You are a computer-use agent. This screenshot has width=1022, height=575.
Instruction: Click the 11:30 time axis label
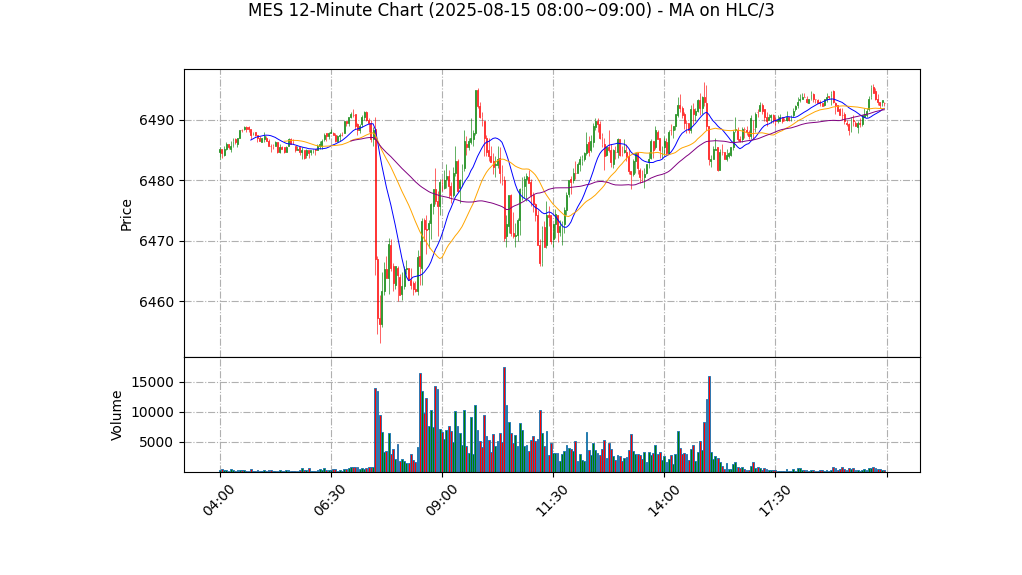552,501
